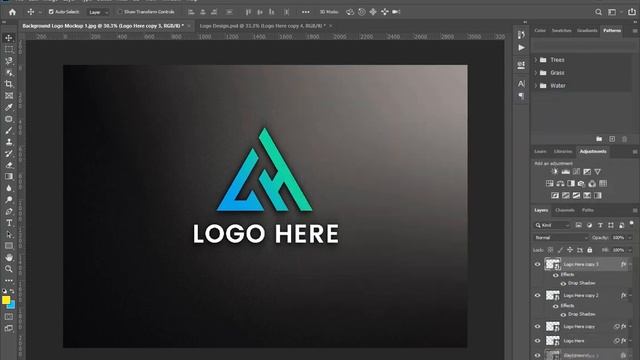This screenshot has height=360, width=640.
Task: Select the Zoom tool in toolbar
Action: (9, 269)
